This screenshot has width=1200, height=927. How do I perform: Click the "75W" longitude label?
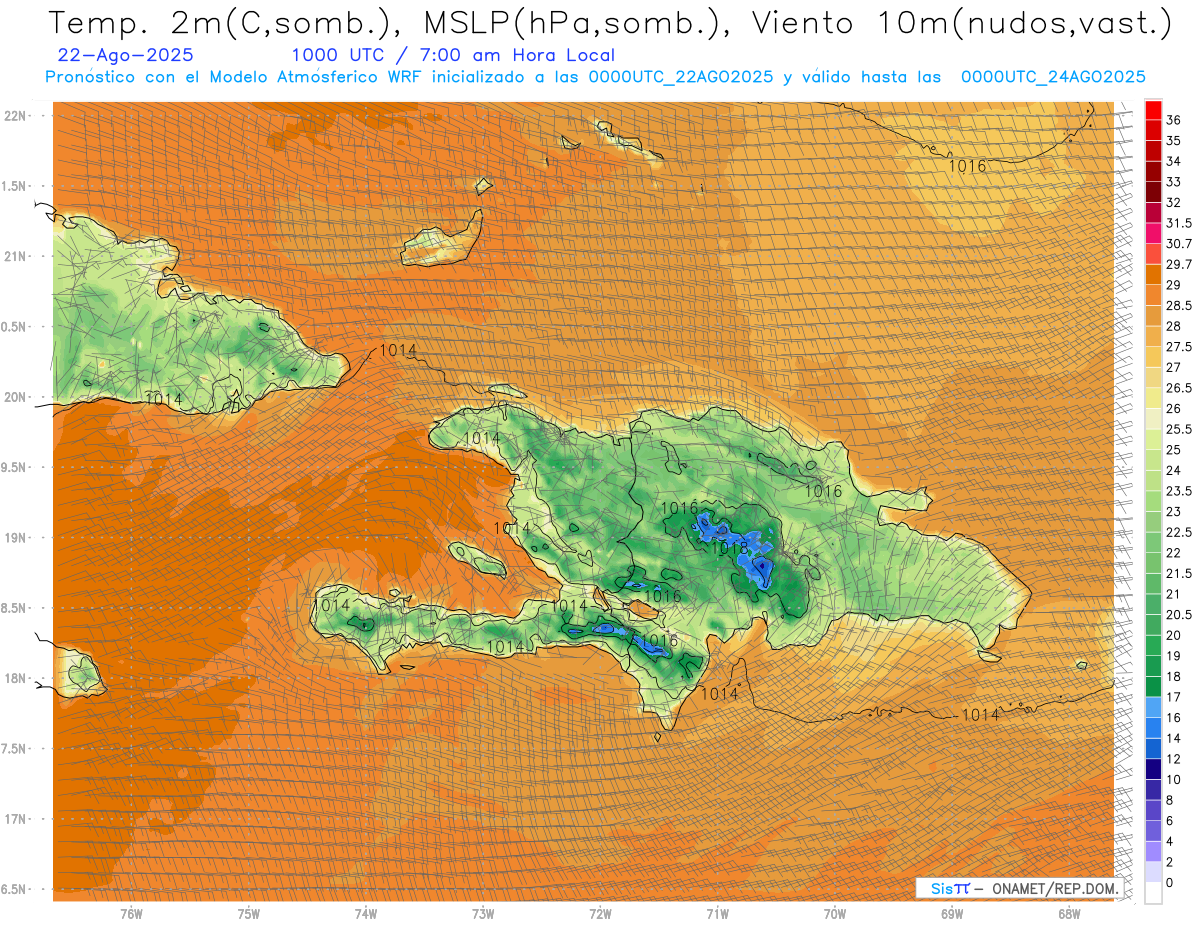249,914
